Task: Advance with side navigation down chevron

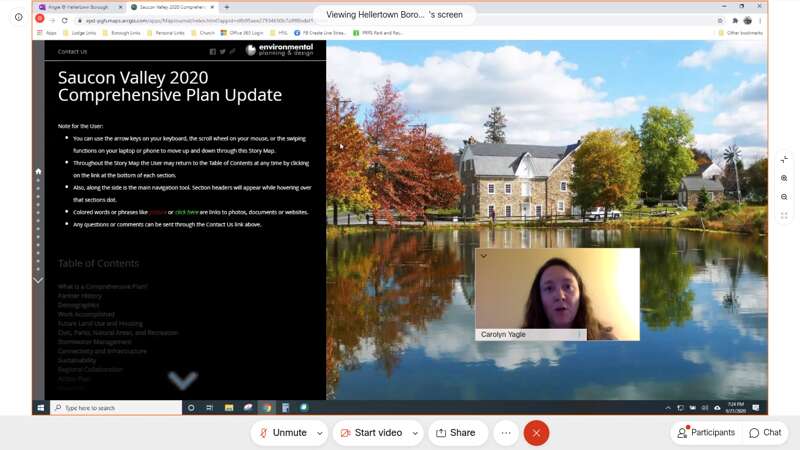Action: (x=38, y=280)
